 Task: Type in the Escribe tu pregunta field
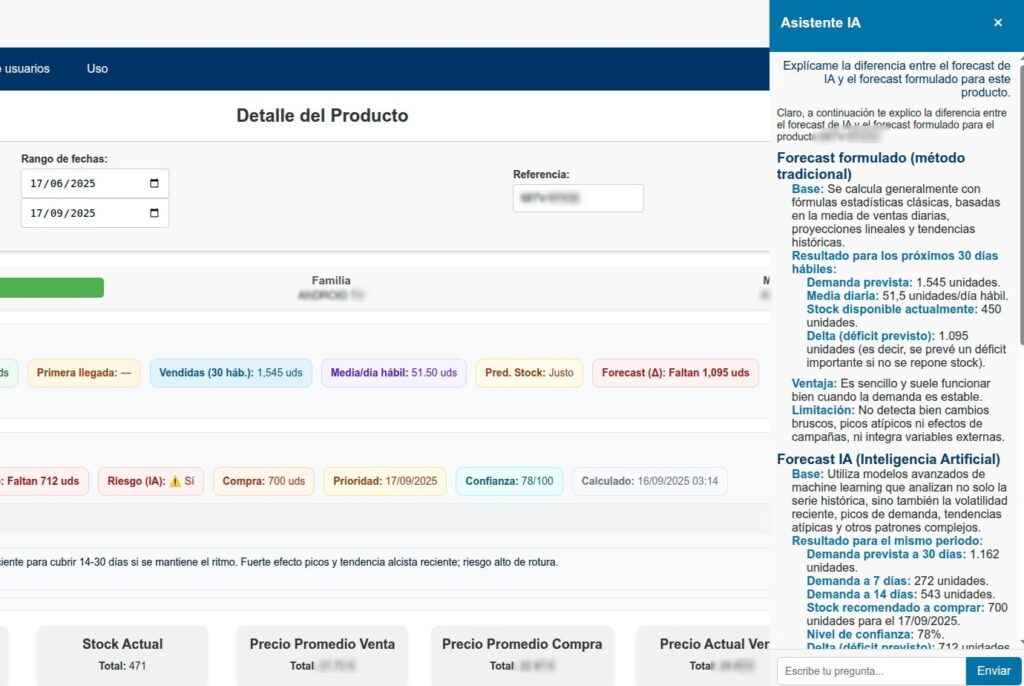point(870,671)
